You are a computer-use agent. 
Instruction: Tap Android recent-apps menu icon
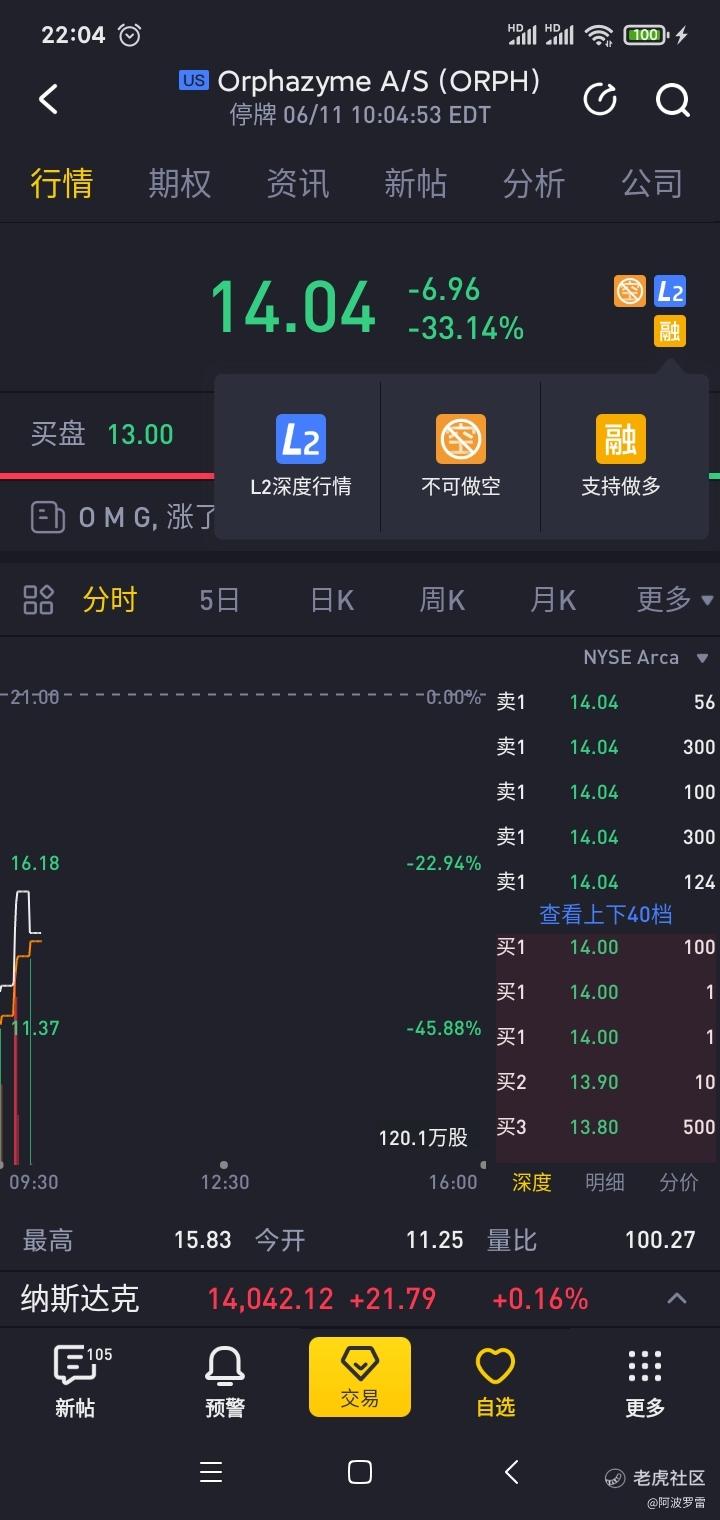210,1472
